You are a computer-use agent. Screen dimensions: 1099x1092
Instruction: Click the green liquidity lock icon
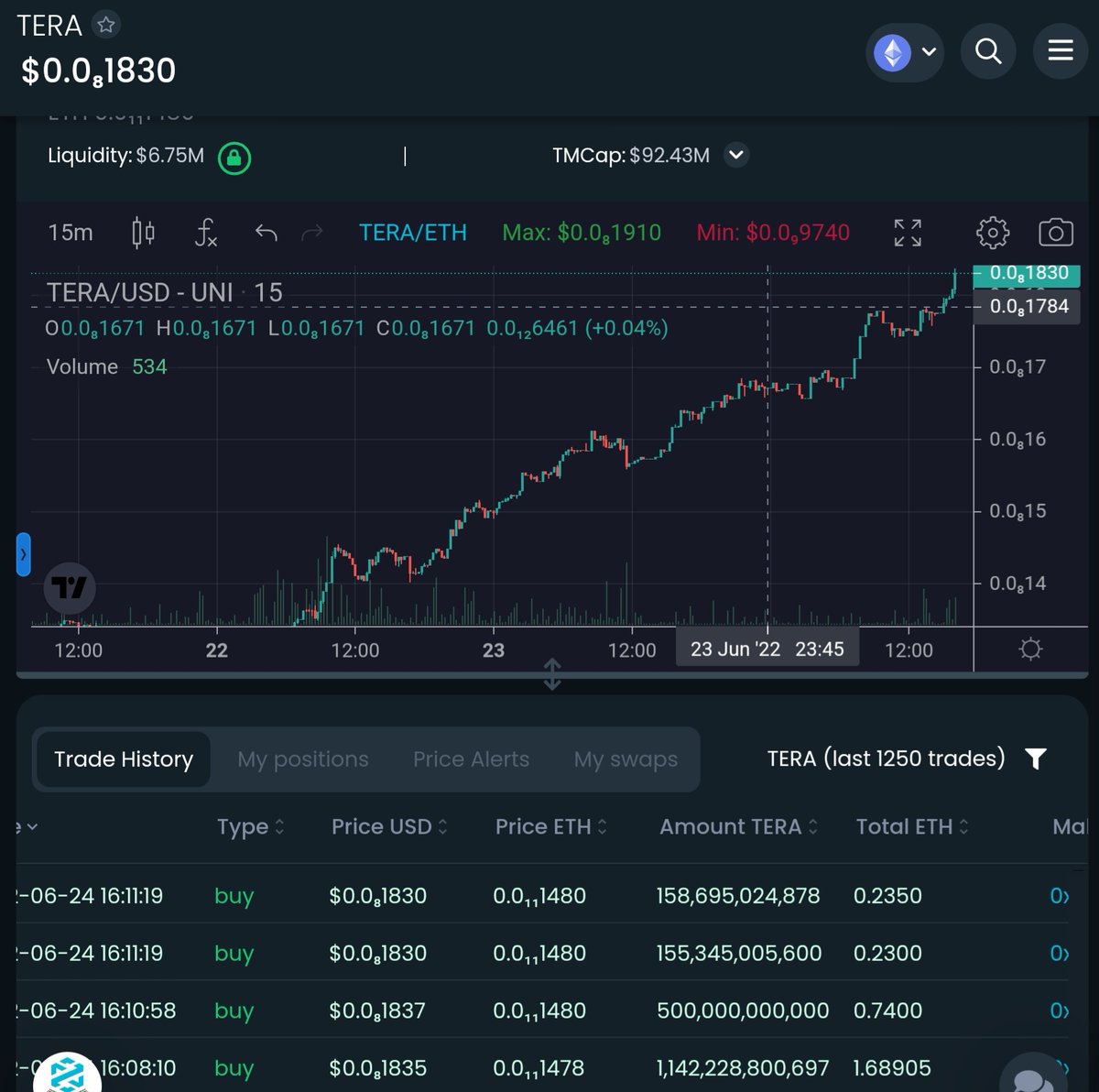tap(234, 158)
